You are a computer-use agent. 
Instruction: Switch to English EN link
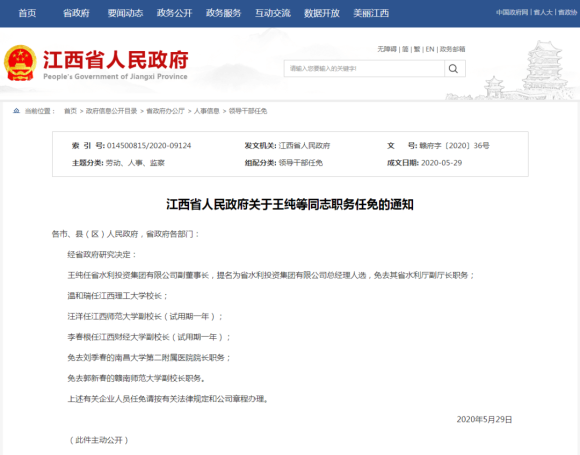[x=430, y=49]
